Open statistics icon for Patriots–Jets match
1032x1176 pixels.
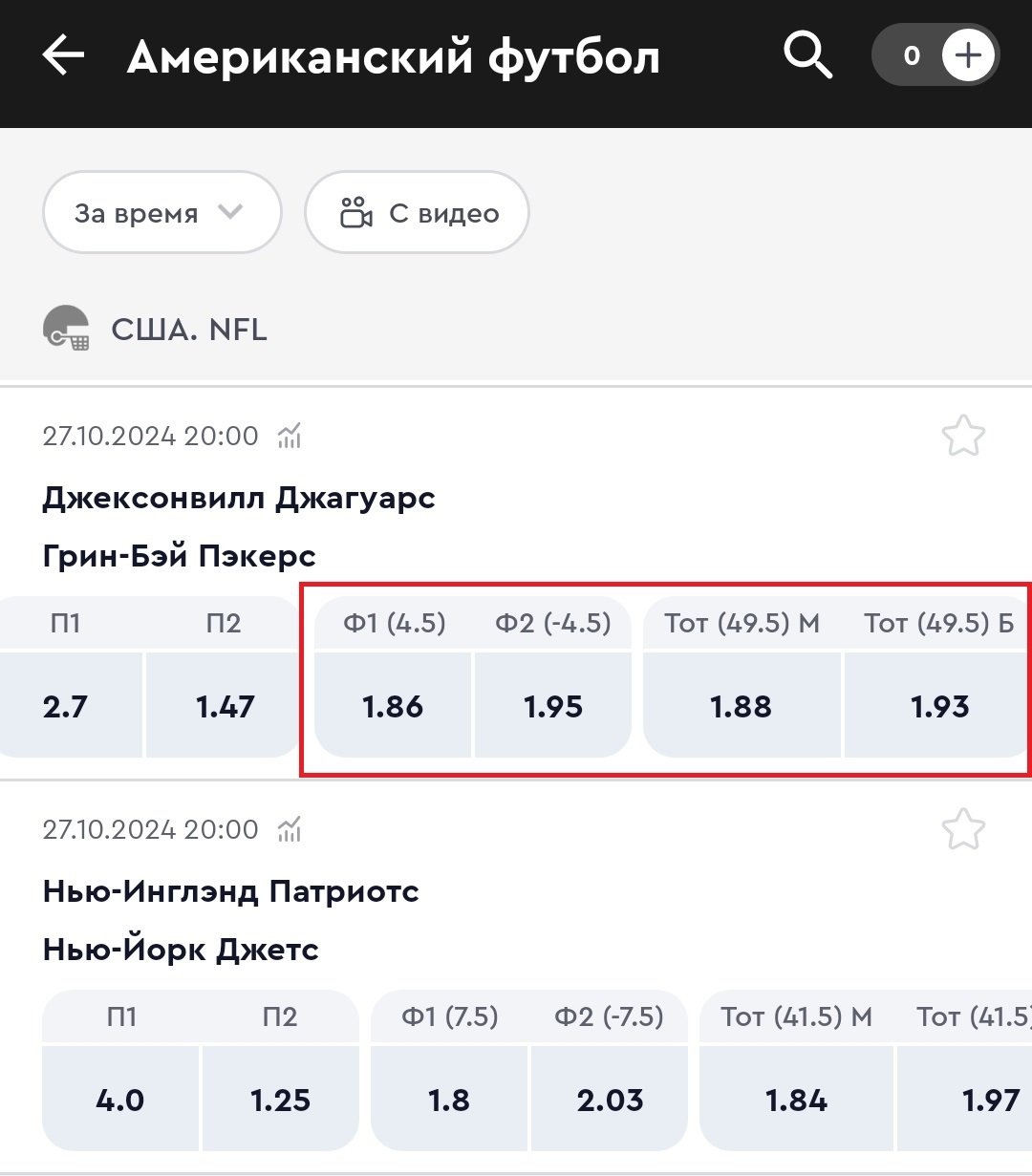290,830
